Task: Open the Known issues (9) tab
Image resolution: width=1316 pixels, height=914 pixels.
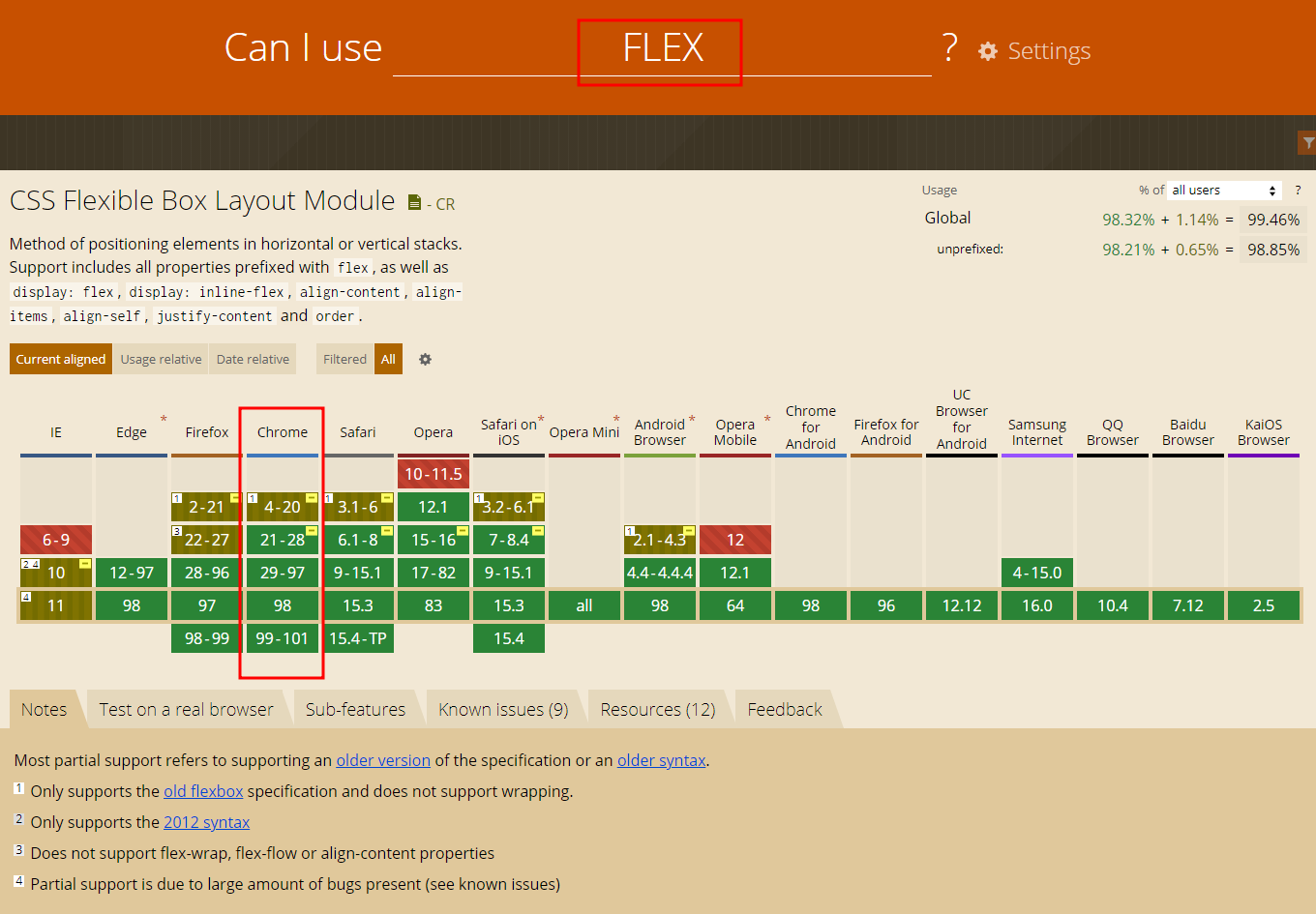Action: (503, 709)
